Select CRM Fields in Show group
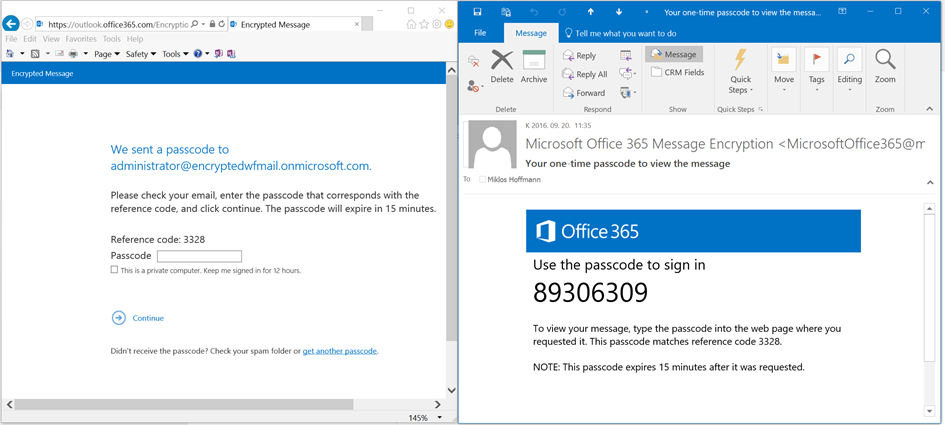This screenshot has height=425, width=945. [677, 72]
